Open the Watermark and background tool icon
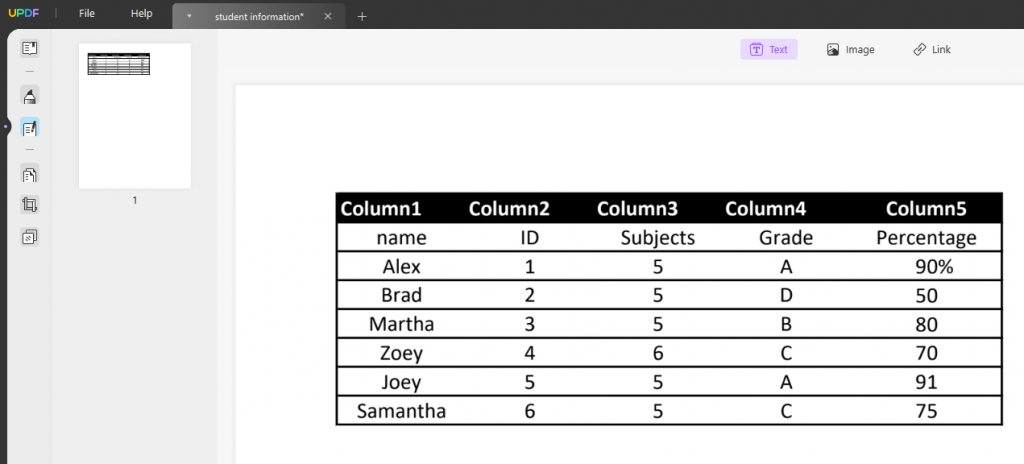The image size is (1024, 464). (x=29, y=237)
